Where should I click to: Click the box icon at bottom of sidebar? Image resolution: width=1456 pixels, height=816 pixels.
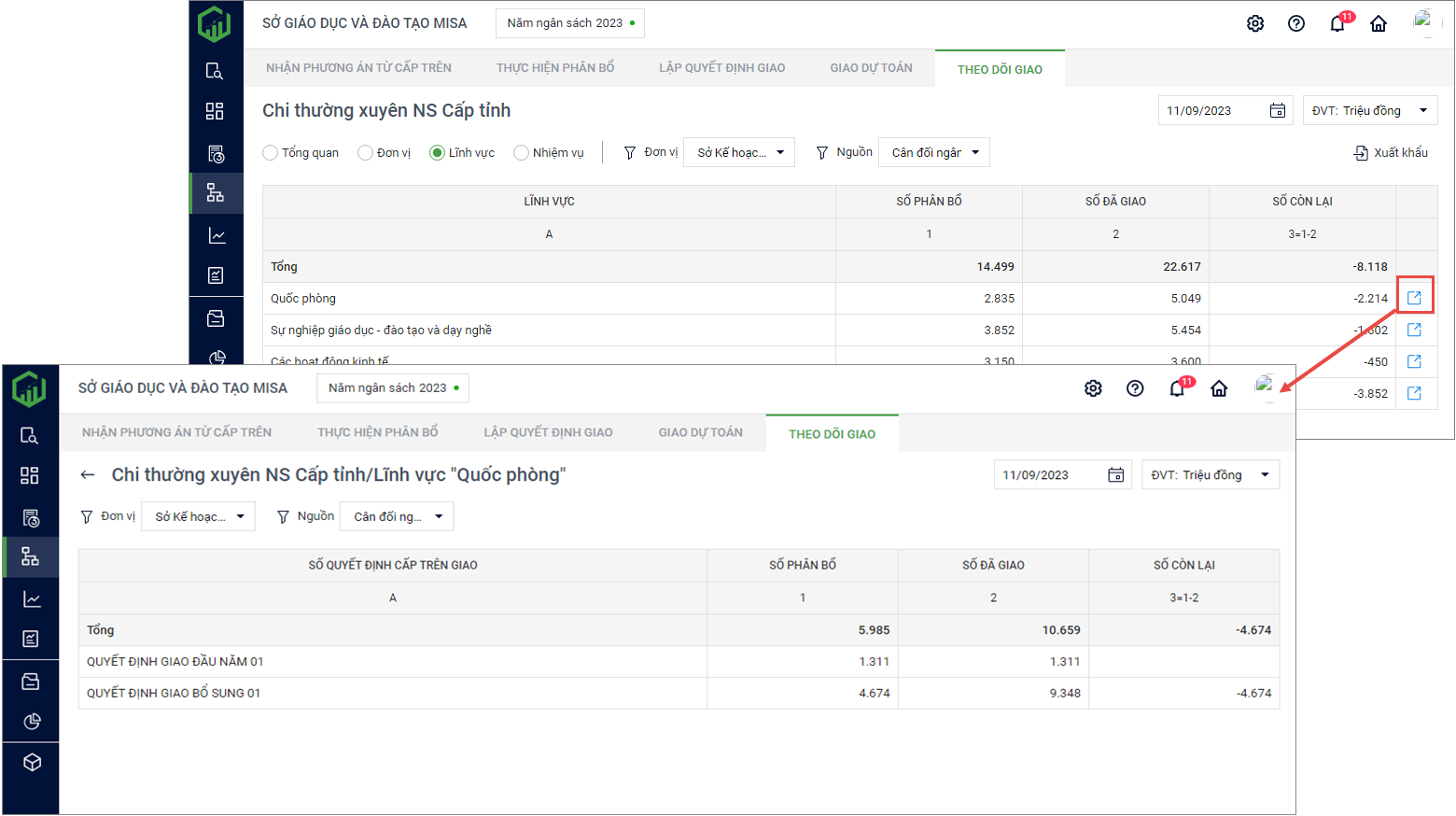(32, 763)
